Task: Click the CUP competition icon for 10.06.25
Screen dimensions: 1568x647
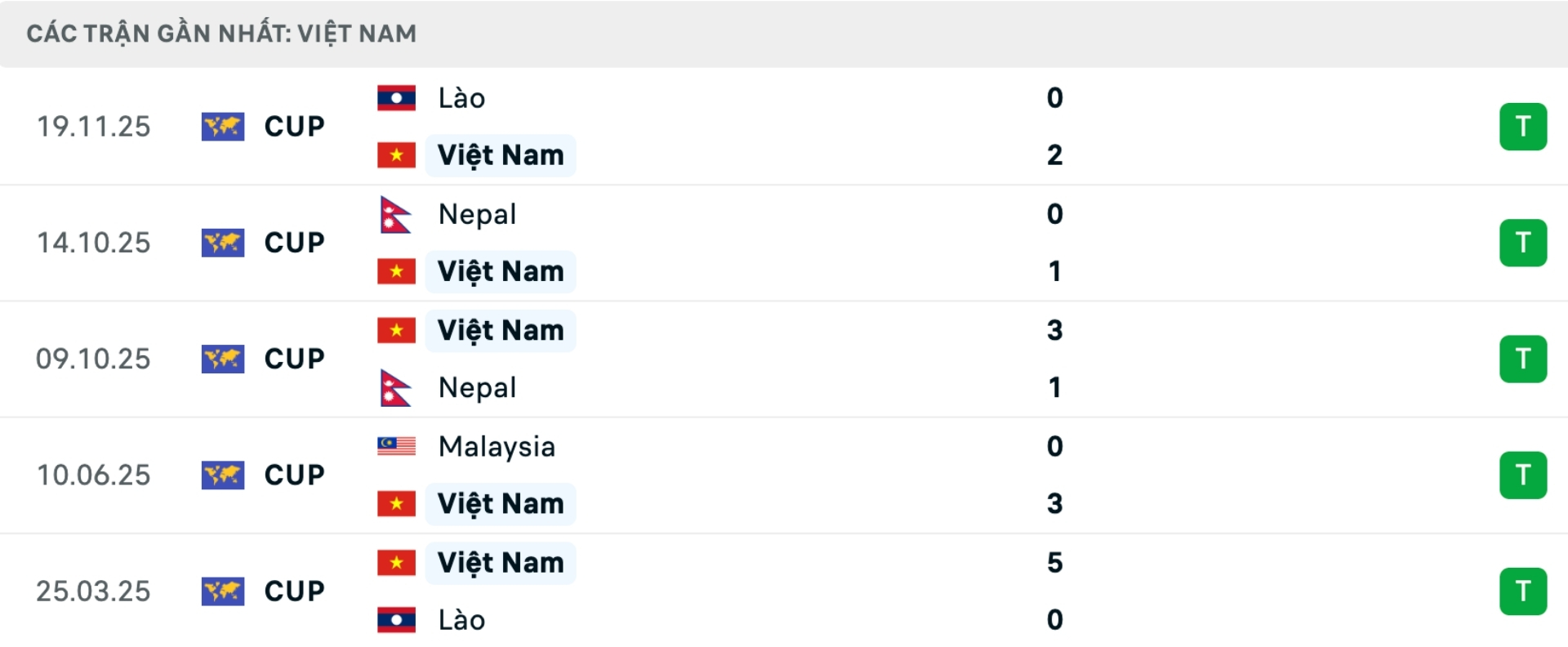Action: pyautogui.click(x=223, y=475)
